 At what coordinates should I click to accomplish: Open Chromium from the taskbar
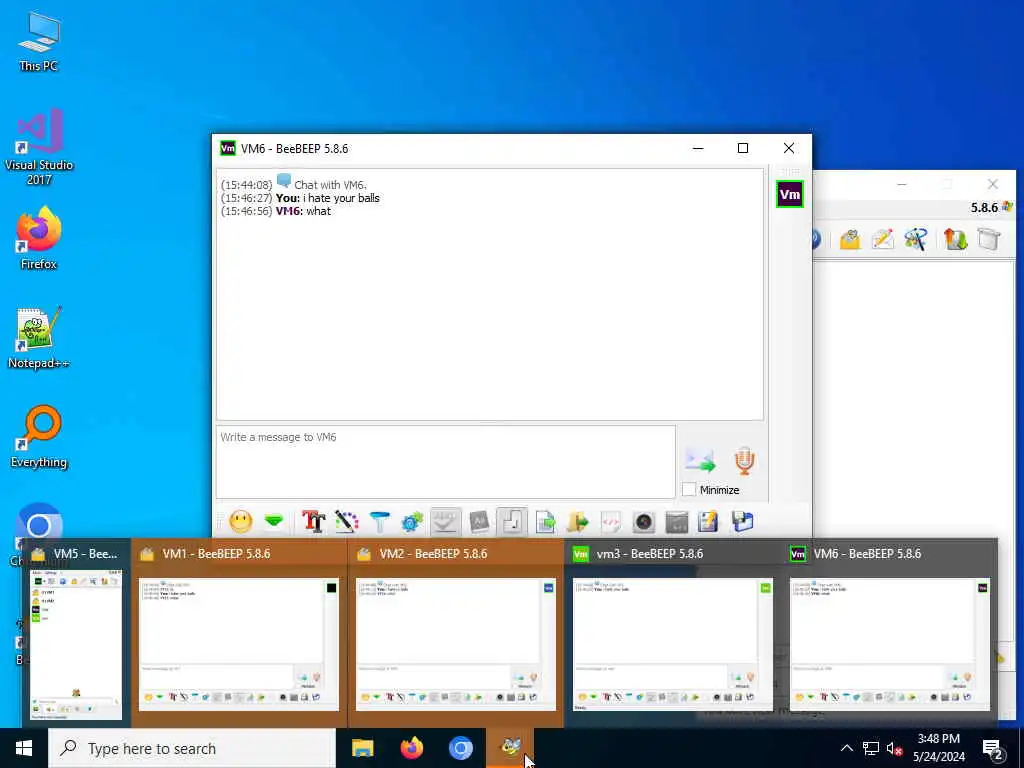tap(460, 748)
